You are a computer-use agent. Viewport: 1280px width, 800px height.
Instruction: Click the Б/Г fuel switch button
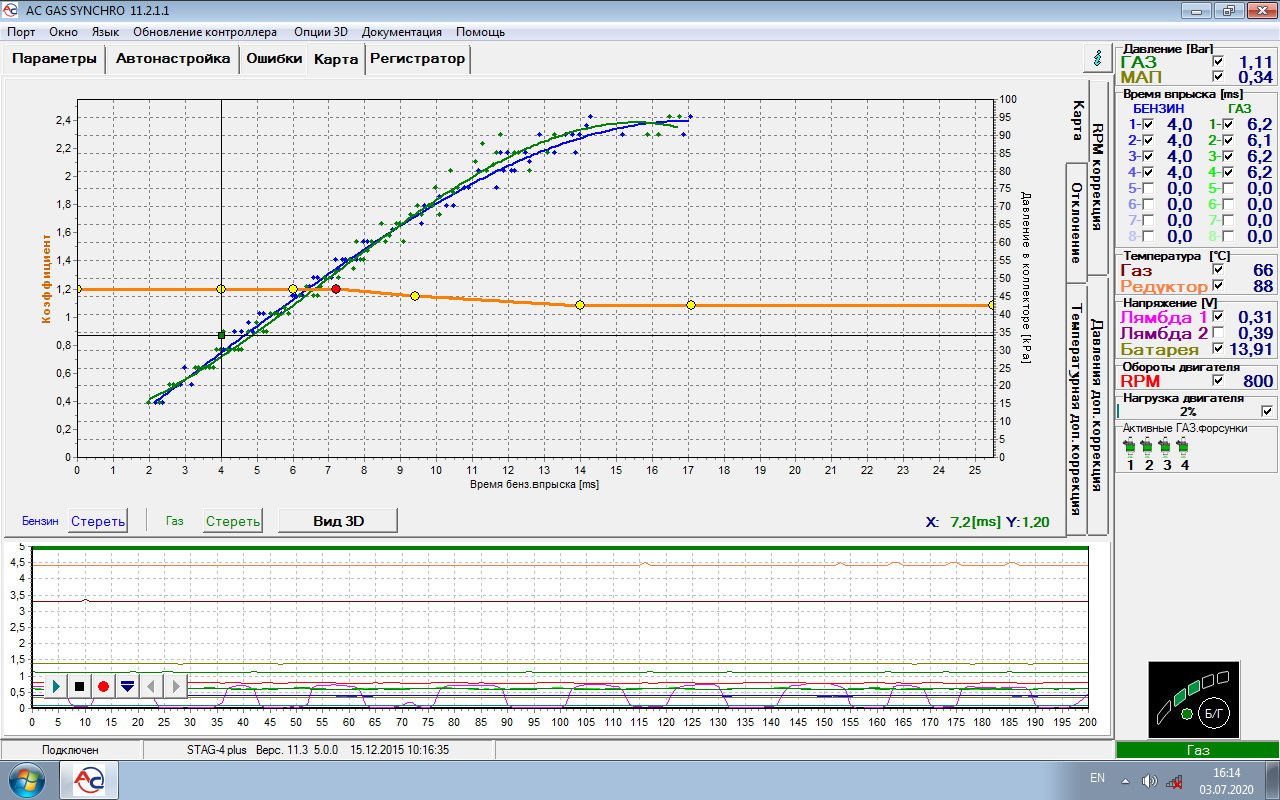[x=1213, y=713]
